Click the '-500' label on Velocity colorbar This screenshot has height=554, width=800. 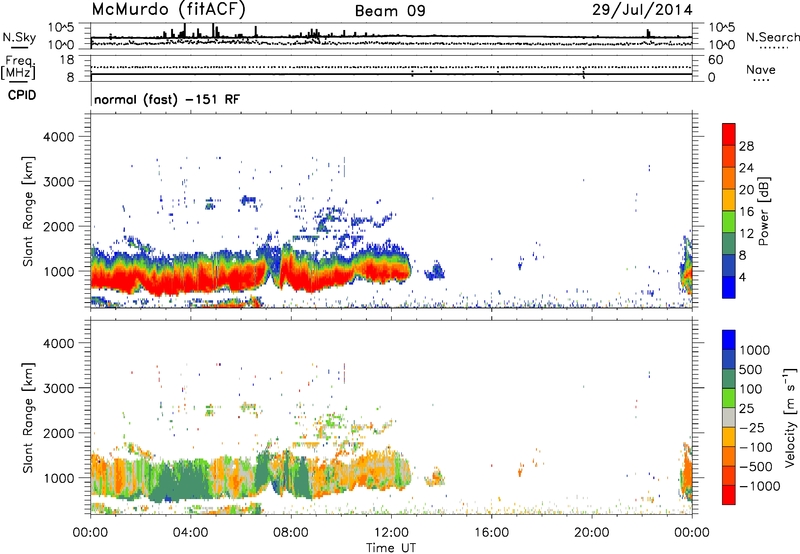tap(756, 466)
